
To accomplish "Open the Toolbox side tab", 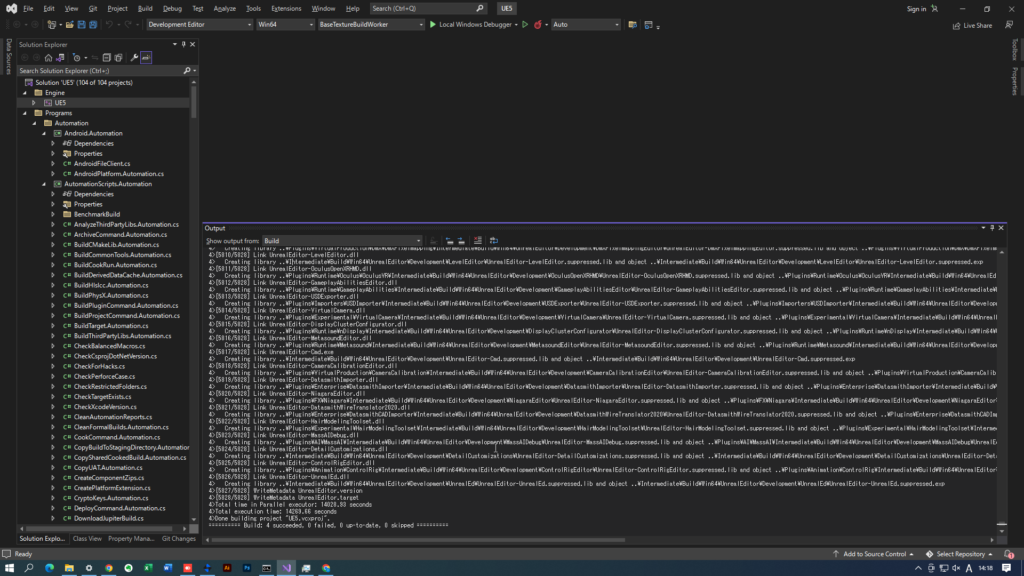I will [1014, 49].
